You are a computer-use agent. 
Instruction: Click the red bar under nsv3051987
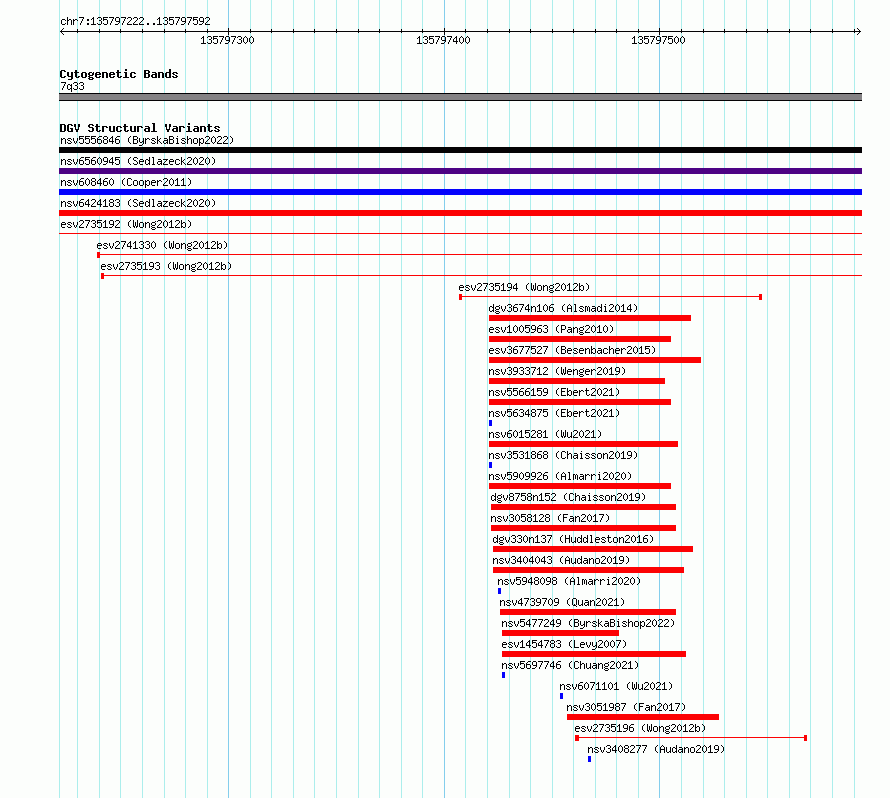(x=643, y=717)
